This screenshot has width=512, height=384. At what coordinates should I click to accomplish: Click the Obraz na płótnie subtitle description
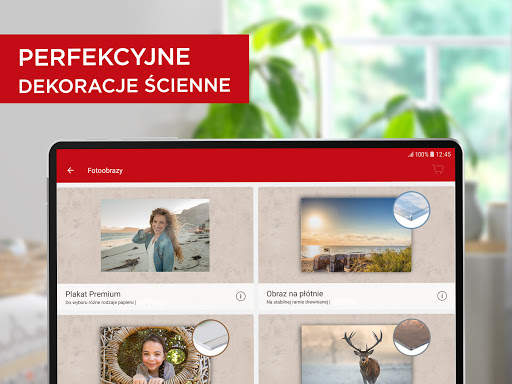click(298, 302)
